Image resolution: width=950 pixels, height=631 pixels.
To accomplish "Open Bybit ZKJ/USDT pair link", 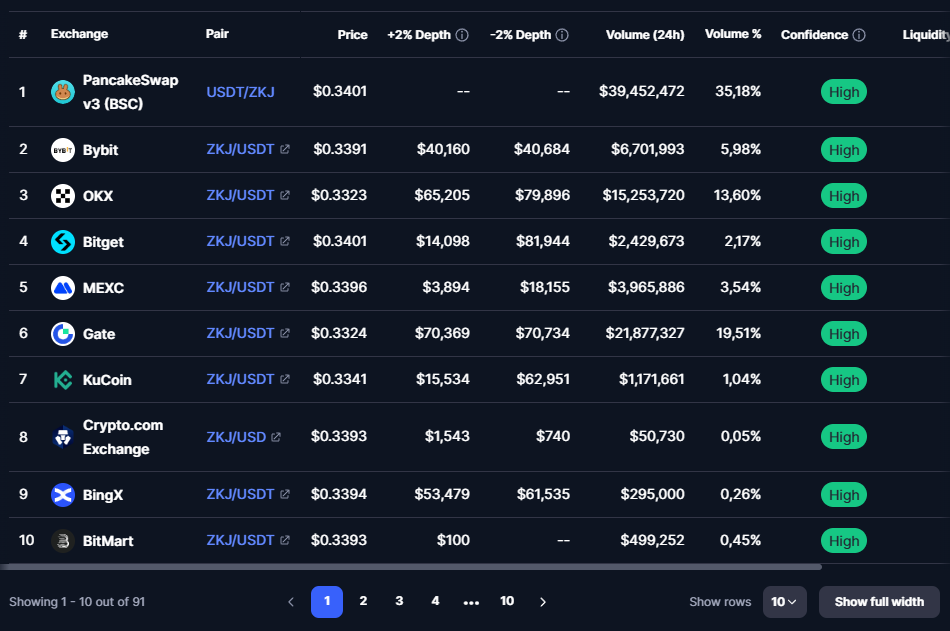I will click(x=241, y=149).
